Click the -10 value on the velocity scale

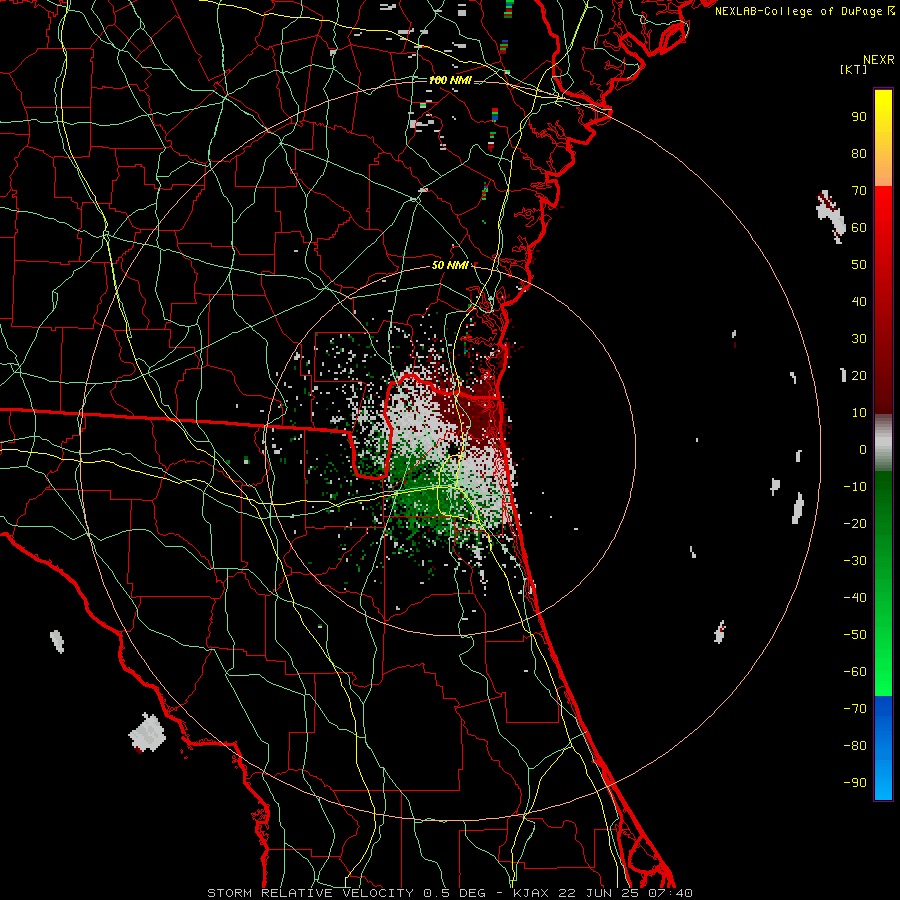(855, 487)
